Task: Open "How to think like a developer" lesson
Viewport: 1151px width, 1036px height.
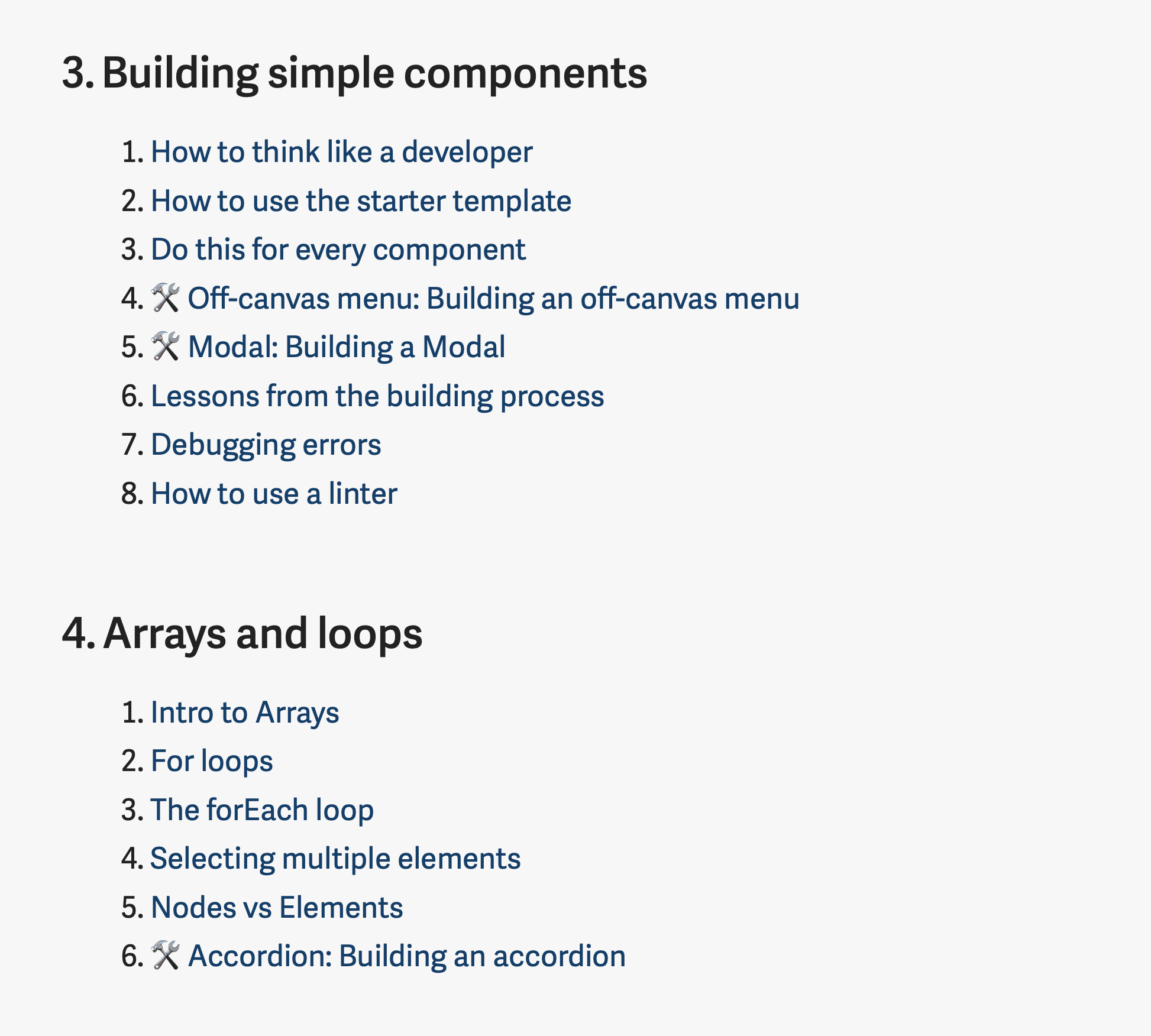Action: [341, 153]
